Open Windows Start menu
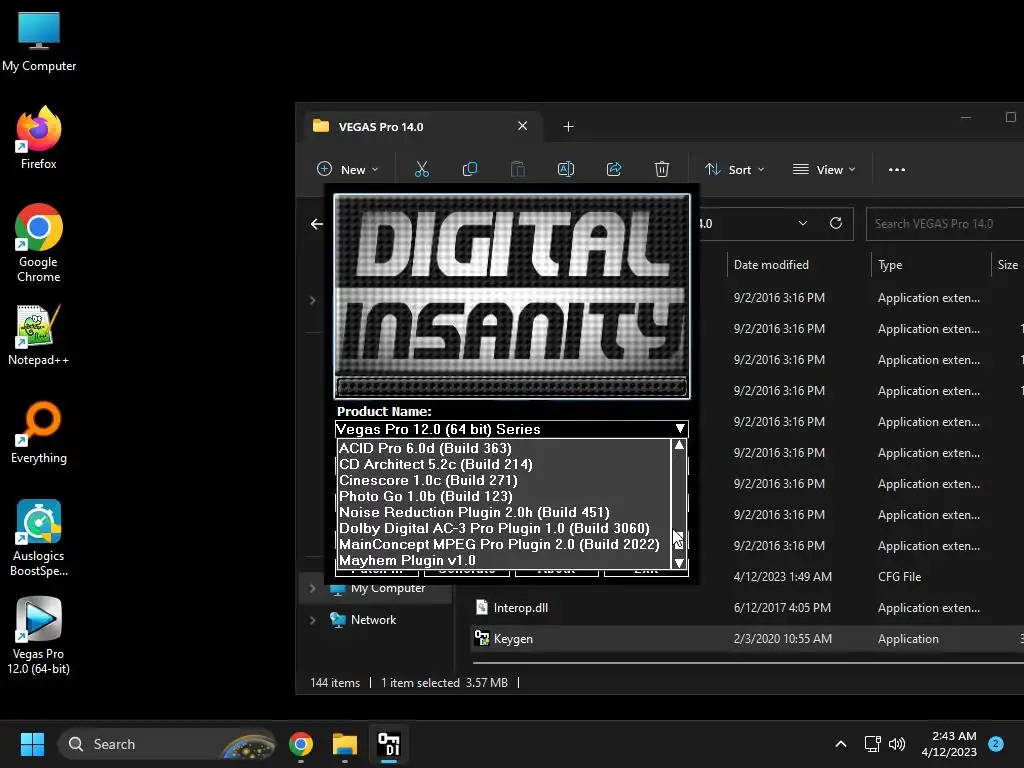 pos(32,744)
